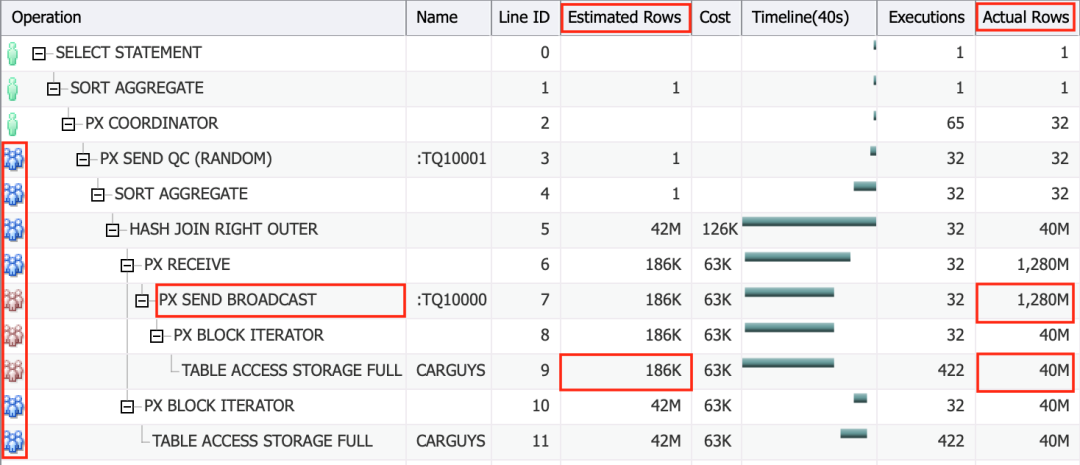The image size is (1080, 465).
Task: Collapse the SELECT STATEMENT node
Action: tap(39, 53)
